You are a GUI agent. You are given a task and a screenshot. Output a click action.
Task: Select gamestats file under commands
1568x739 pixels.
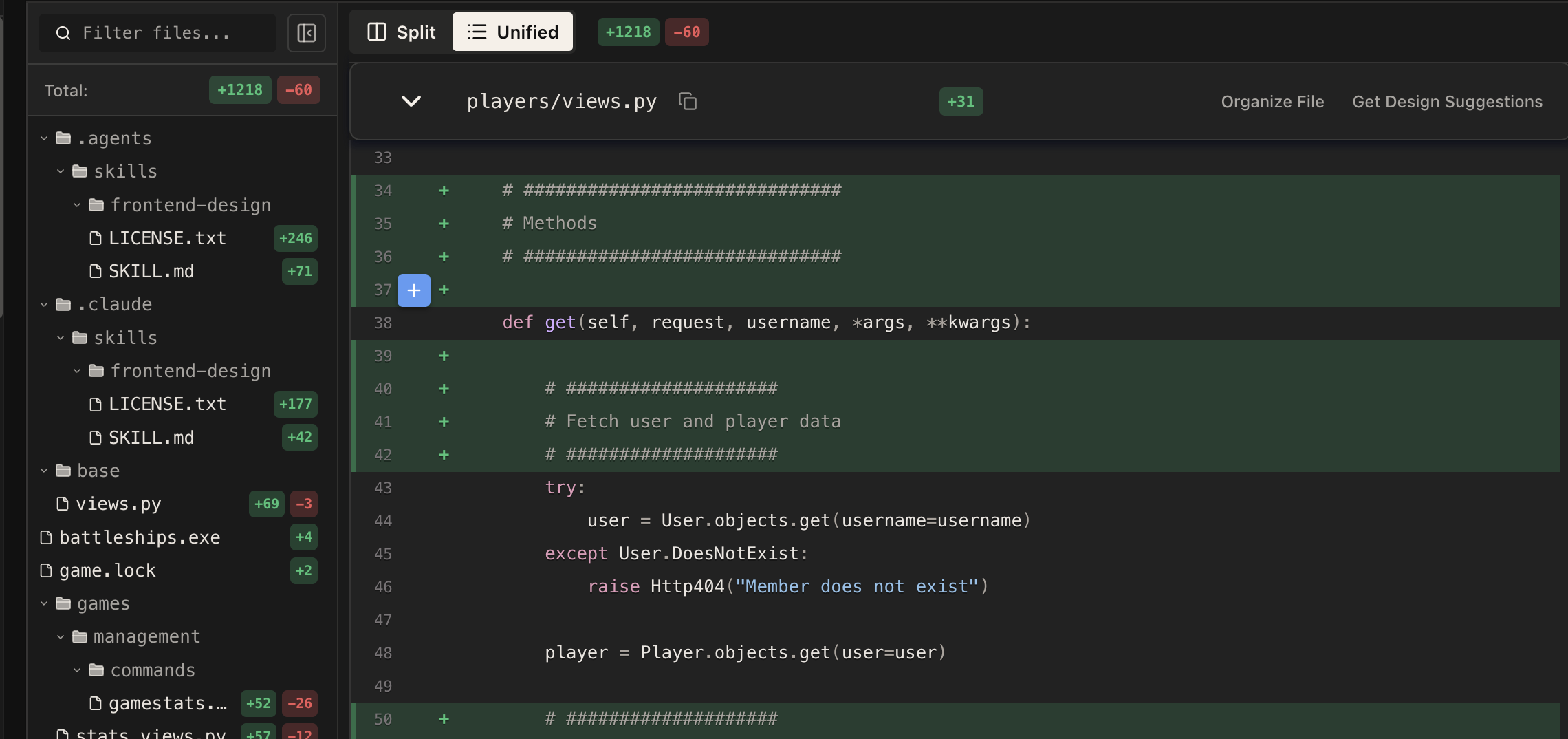[x=167, y=703]
